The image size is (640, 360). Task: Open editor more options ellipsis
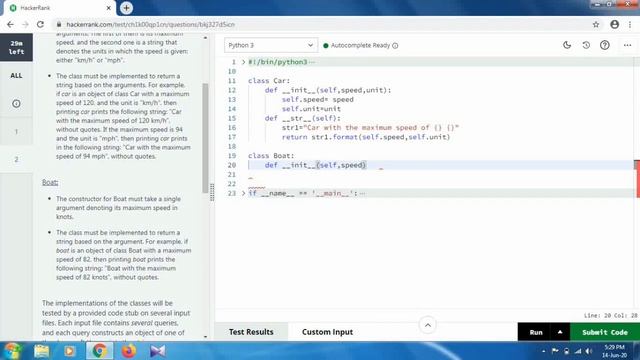point(627,45)
